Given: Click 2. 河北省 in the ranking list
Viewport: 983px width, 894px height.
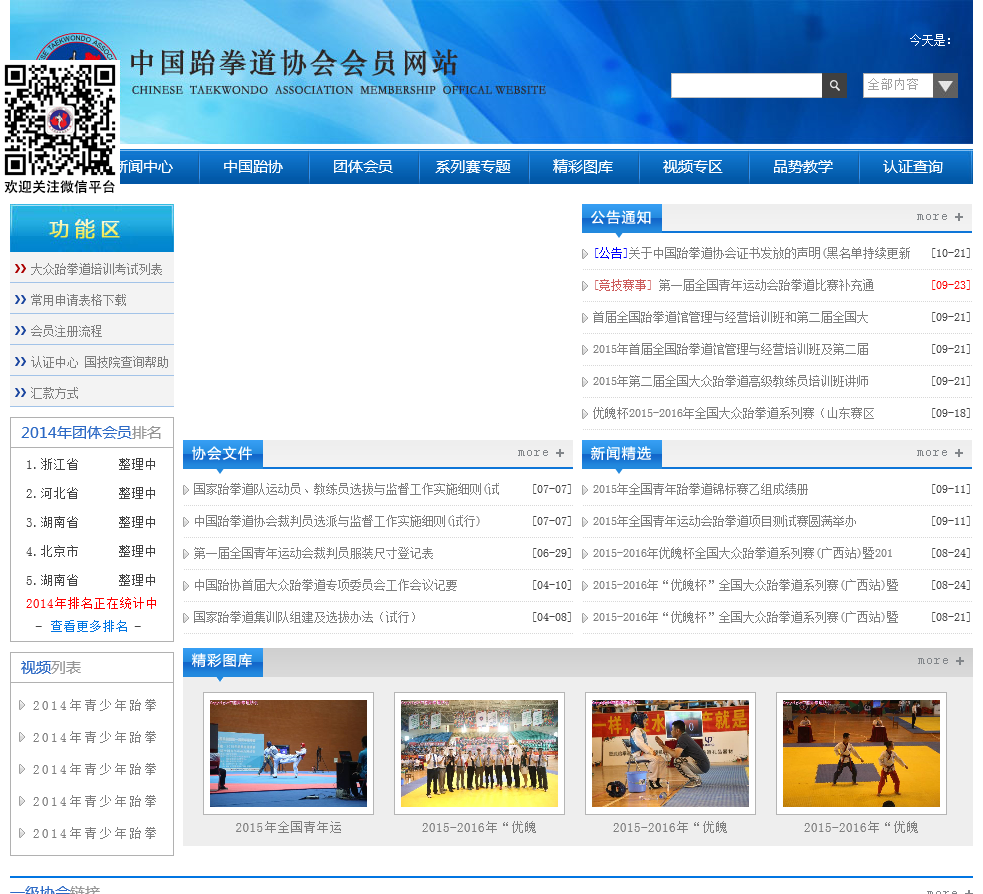Looking at the screenshot, I should [52, 493].
